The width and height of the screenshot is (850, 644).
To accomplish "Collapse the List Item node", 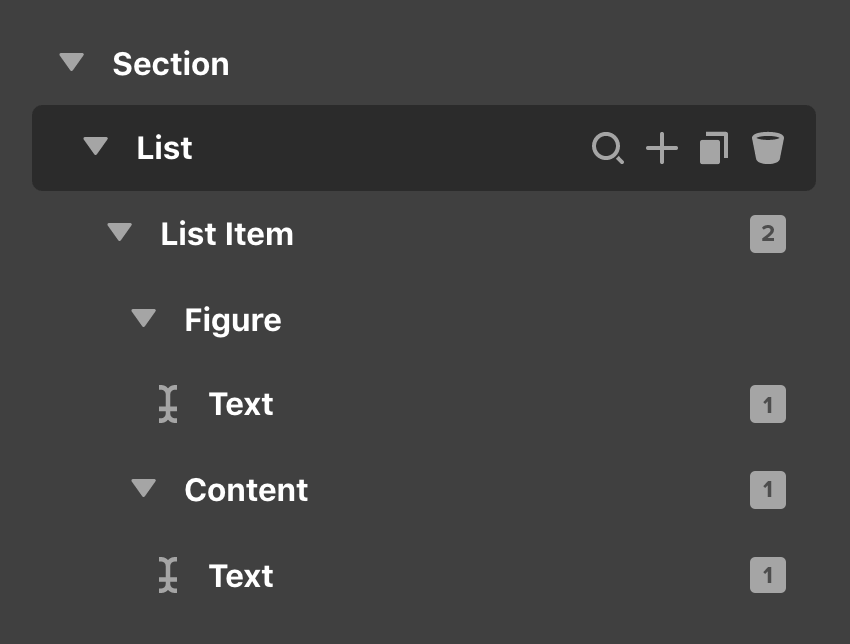I will pos(119,232).
